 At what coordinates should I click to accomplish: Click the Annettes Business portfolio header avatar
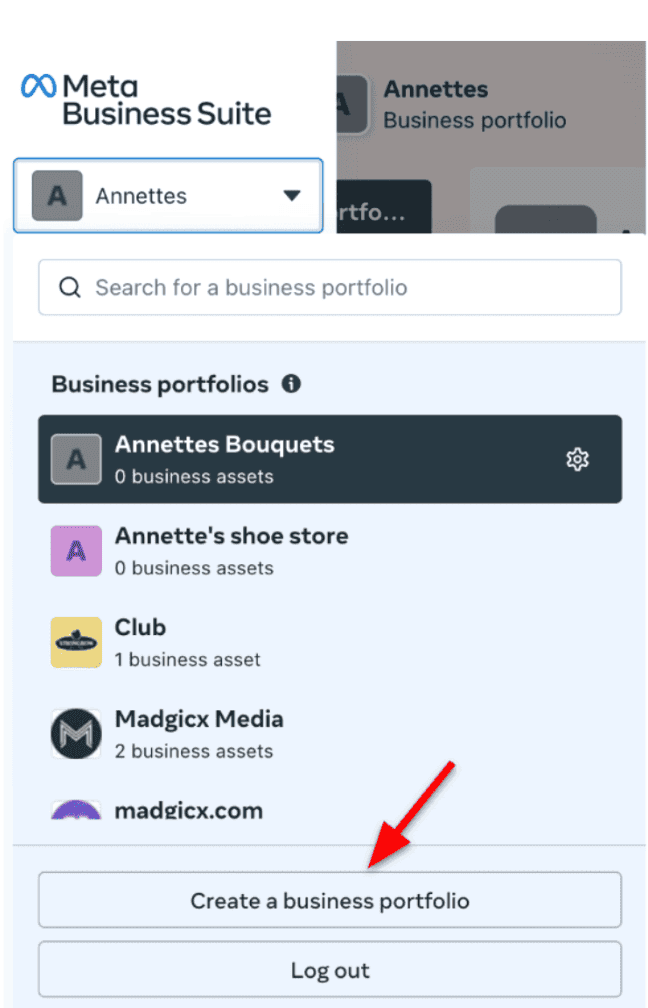tap(351, 105)
